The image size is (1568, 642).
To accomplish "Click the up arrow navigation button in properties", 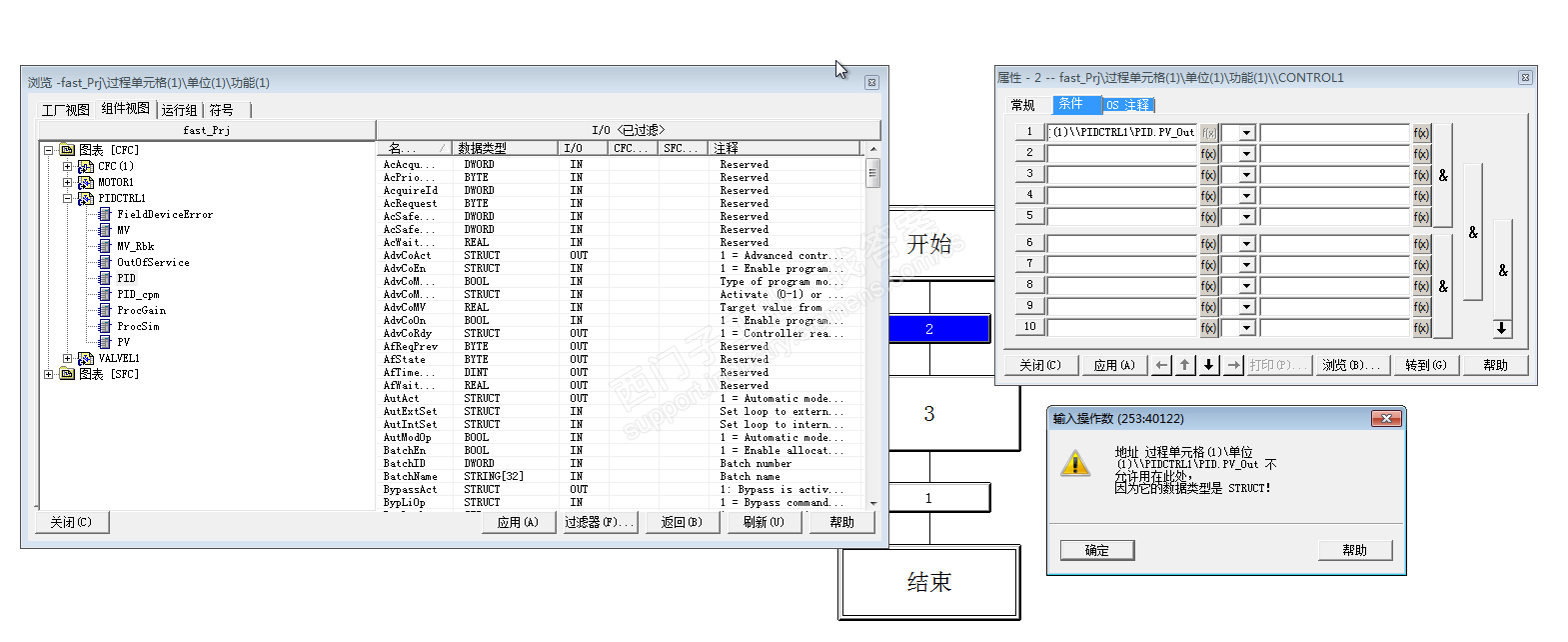I will click(1185, 365).
